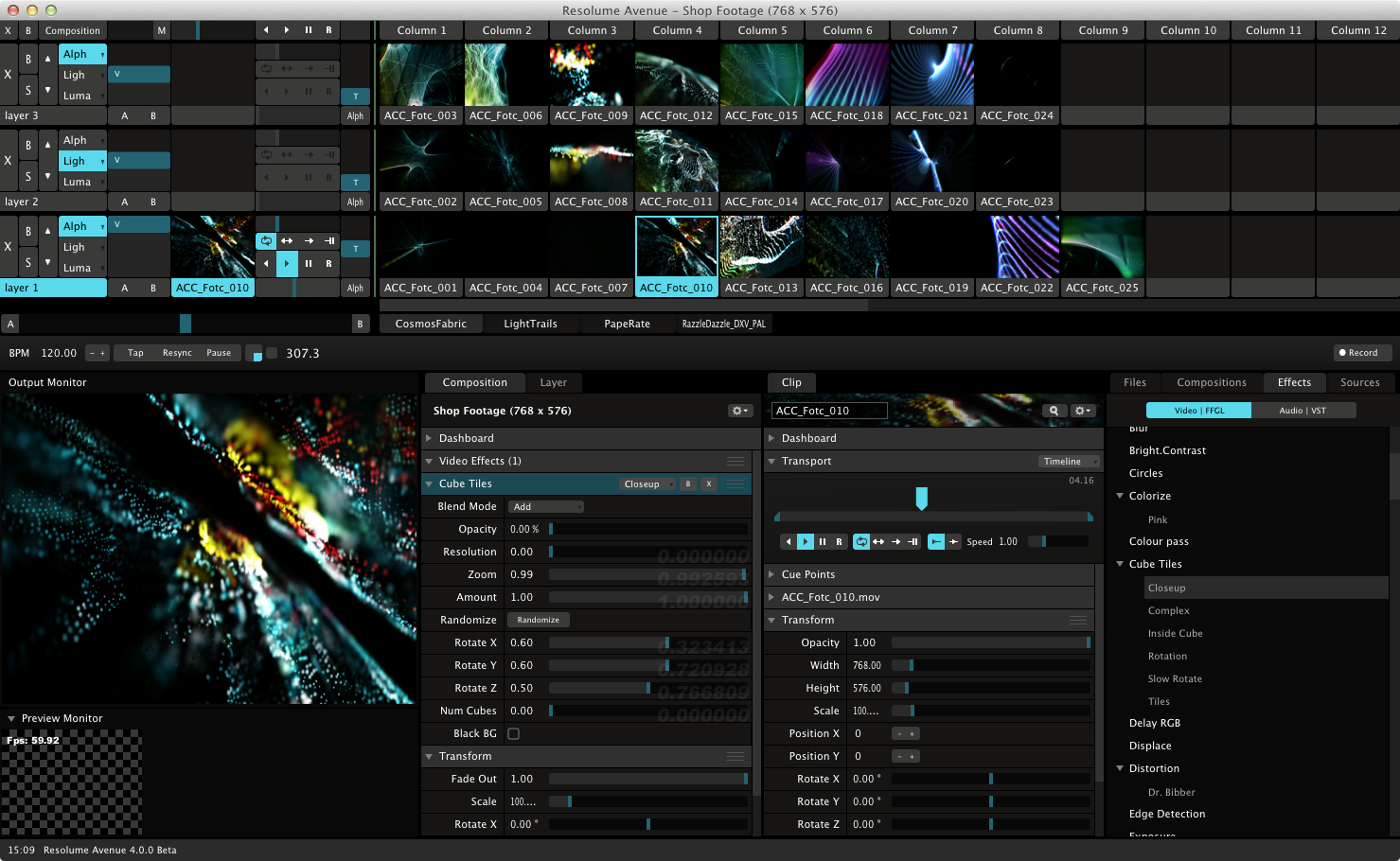Click the Rotate X slider under Cube Tiles
This screenshot has height=861, width=1400.
647,643
